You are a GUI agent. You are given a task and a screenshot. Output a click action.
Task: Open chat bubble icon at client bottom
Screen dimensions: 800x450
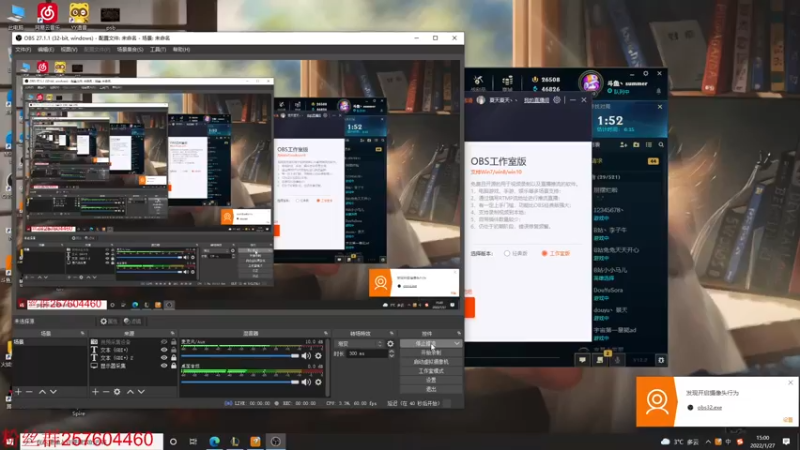point(583,360)
